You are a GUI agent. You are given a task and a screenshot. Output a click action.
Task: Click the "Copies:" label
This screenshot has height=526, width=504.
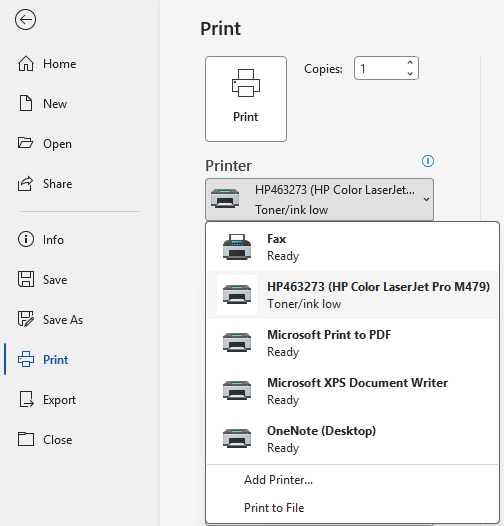(323, 69)
